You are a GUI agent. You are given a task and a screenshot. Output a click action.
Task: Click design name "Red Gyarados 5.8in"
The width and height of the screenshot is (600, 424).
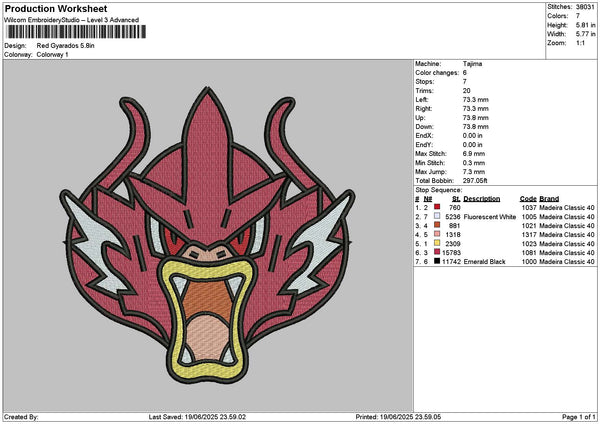point(65,46)
